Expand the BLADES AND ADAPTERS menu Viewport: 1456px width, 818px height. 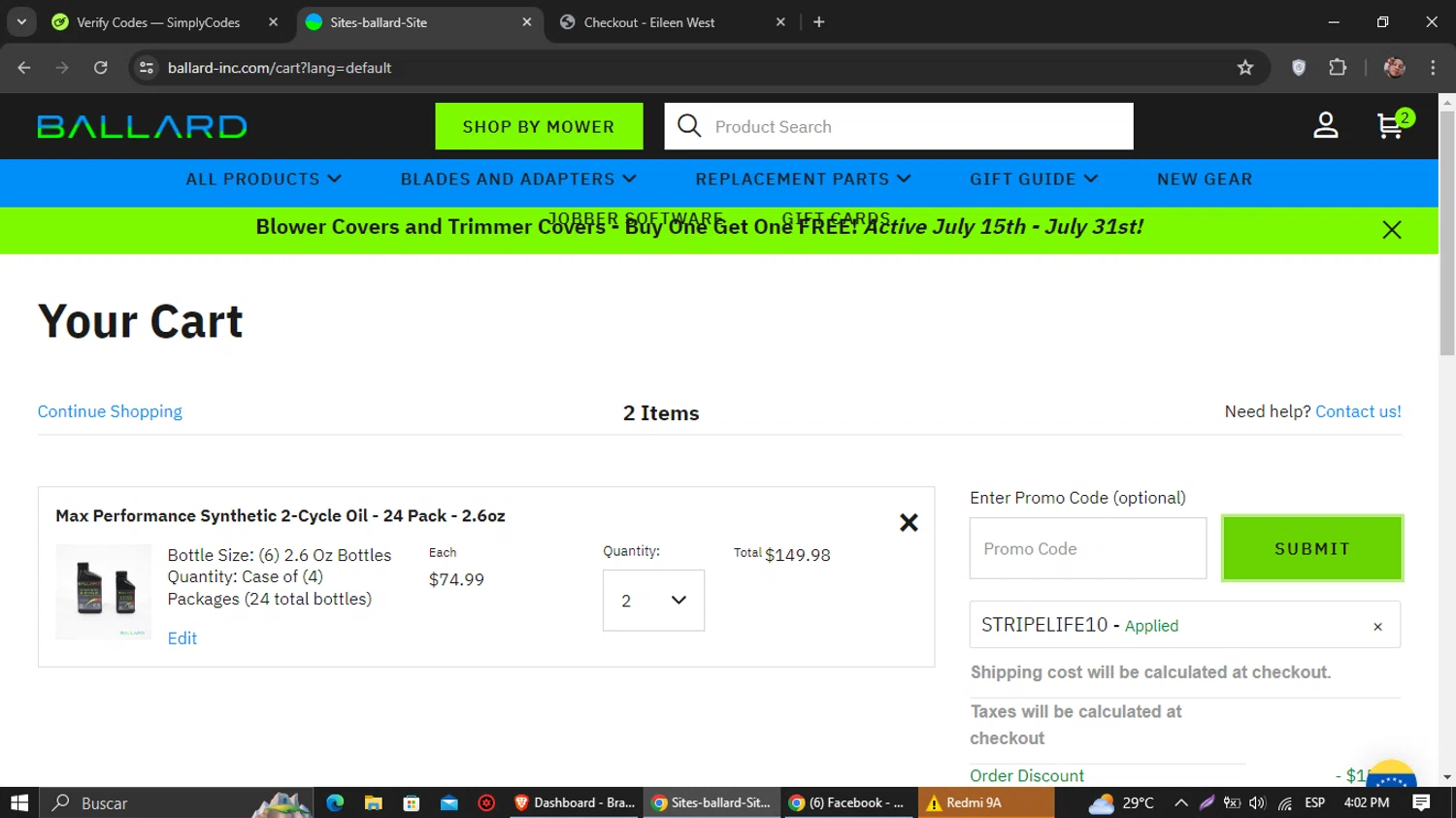pyautogui.click(x=518, y=180)
